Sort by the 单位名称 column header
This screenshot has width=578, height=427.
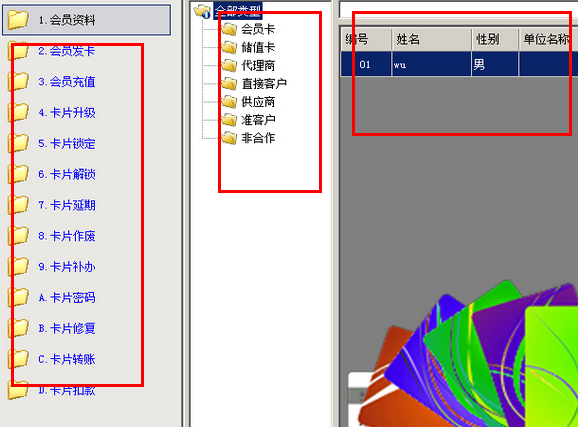(548, 39)
